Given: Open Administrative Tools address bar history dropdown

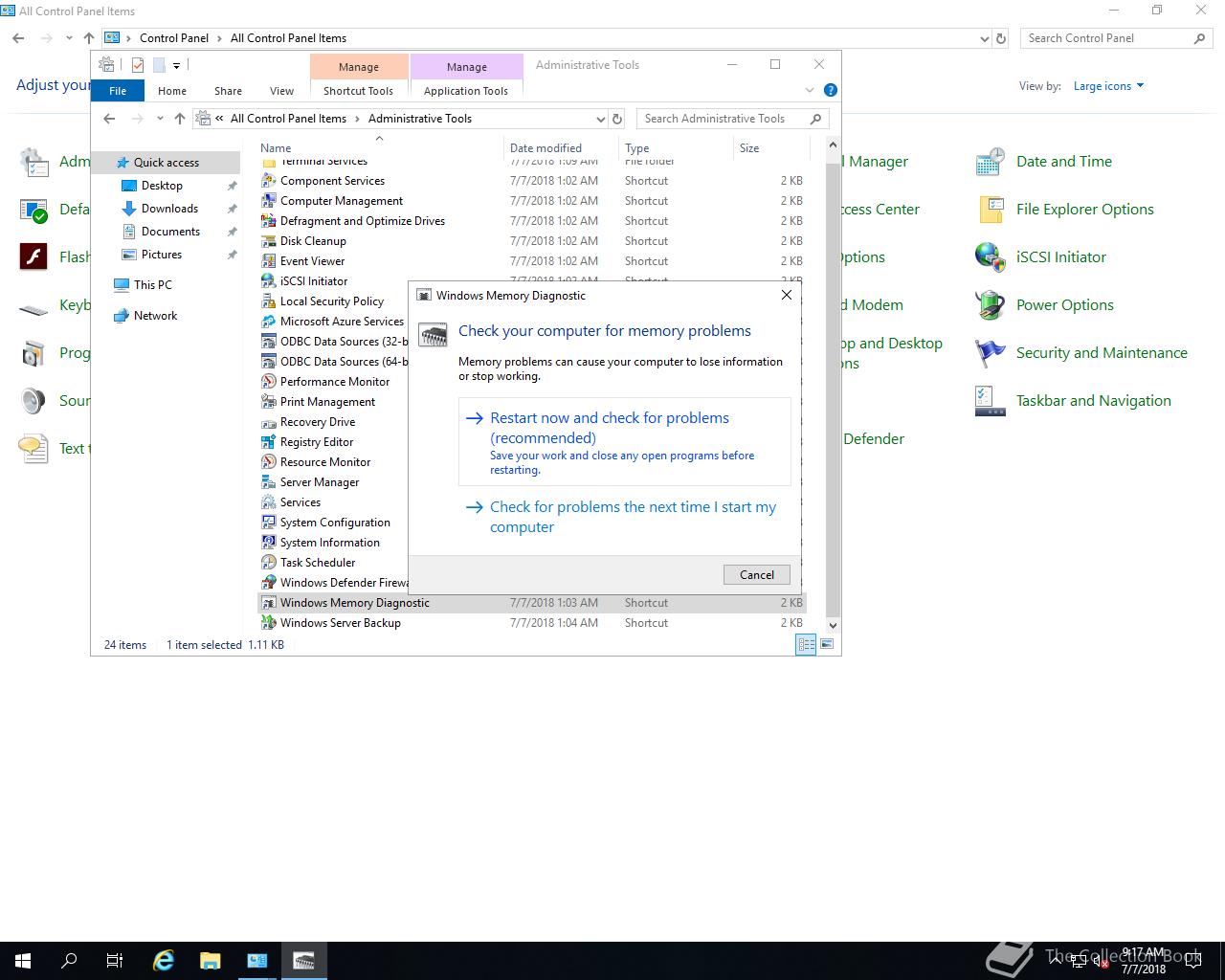Looking at the screenshot, I should point(601,119).
